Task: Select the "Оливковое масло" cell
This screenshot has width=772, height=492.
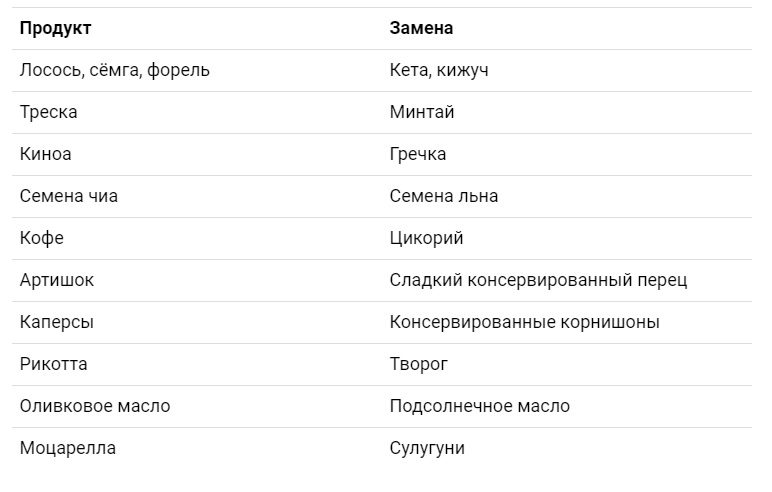Action: point(95,406)
